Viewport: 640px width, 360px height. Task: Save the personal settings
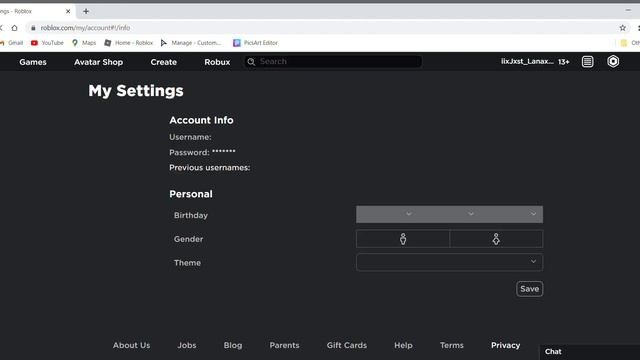pyautogui.click(x=529, y=289)
